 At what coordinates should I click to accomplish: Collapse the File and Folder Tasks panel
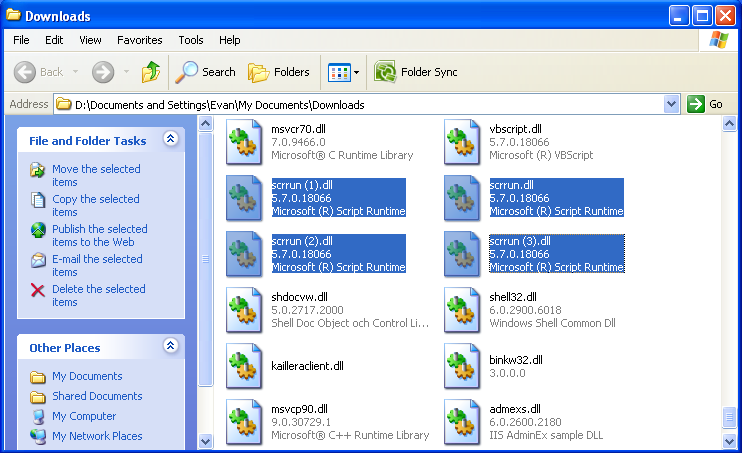pos(170,138)
